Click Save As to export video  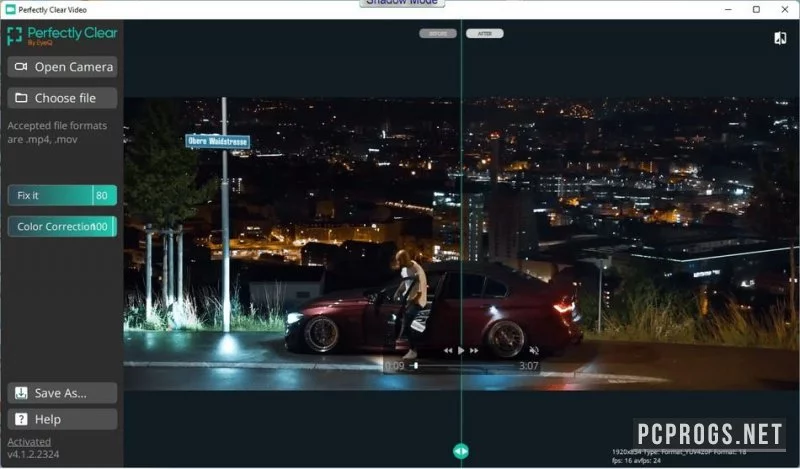62,393
